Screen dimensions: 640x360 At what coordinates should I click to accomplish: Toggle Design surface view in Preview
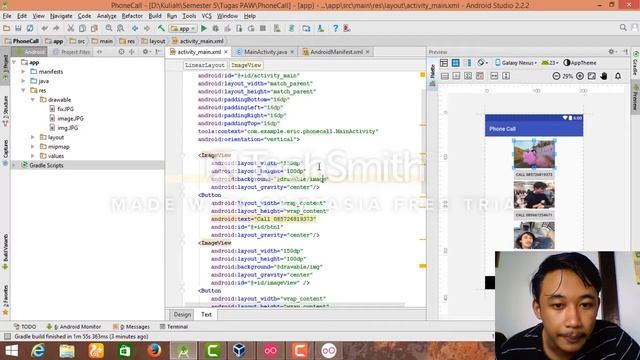(x=444, y=62)
